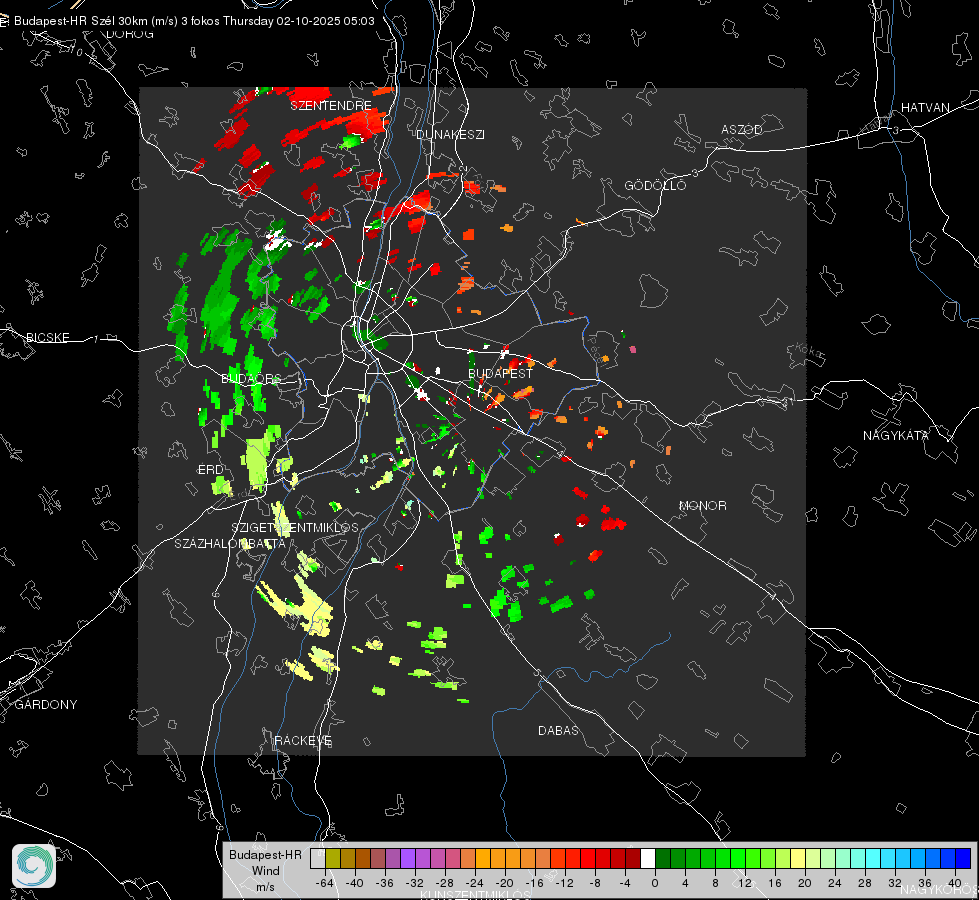Screen dimensions: 979x900
Task: Click the -16 legend tick value
Action: click(x=534, y=883)
